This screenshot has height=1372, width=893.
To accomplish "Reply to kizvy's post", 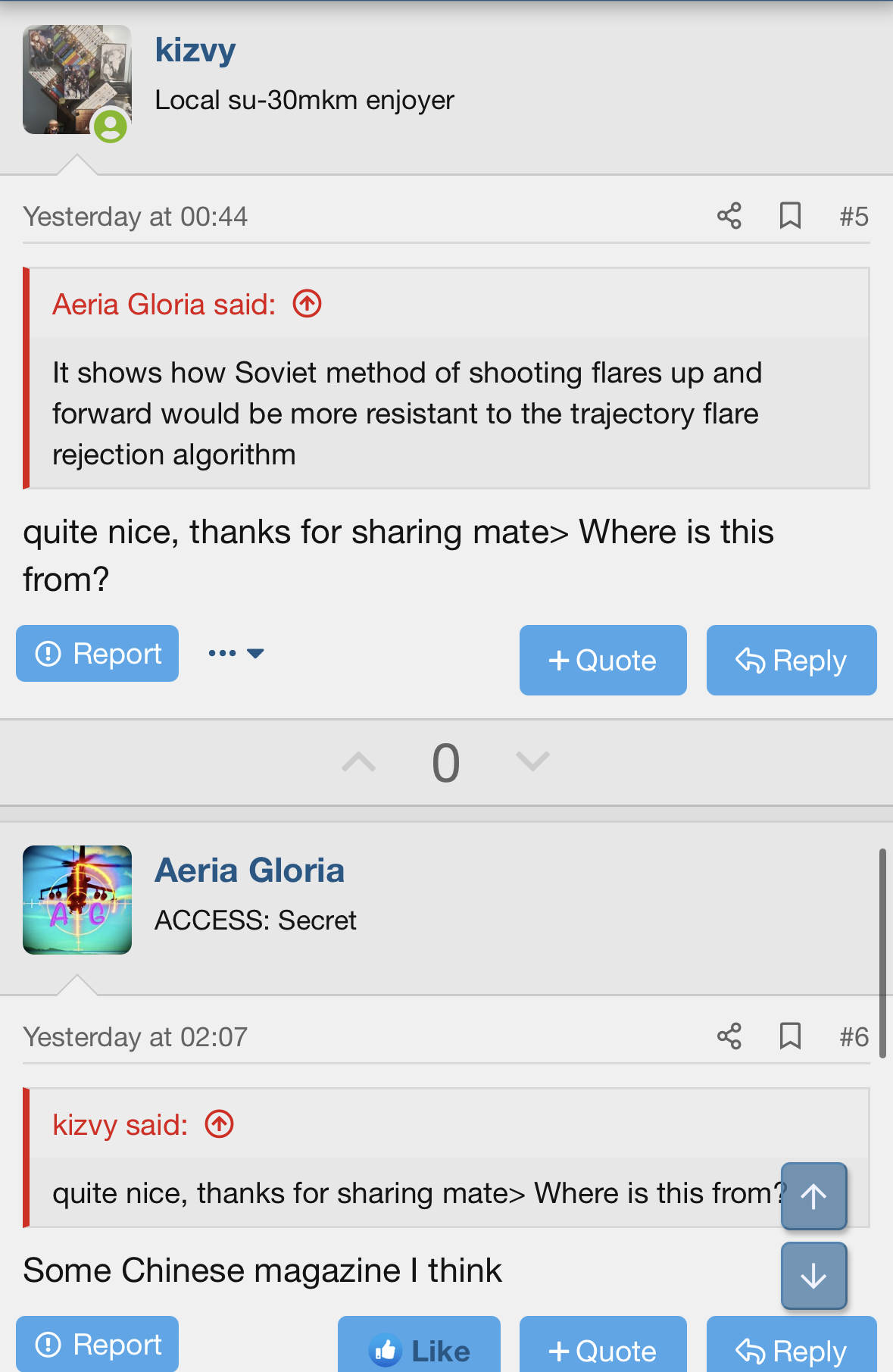I will click(x=792, y=660).
